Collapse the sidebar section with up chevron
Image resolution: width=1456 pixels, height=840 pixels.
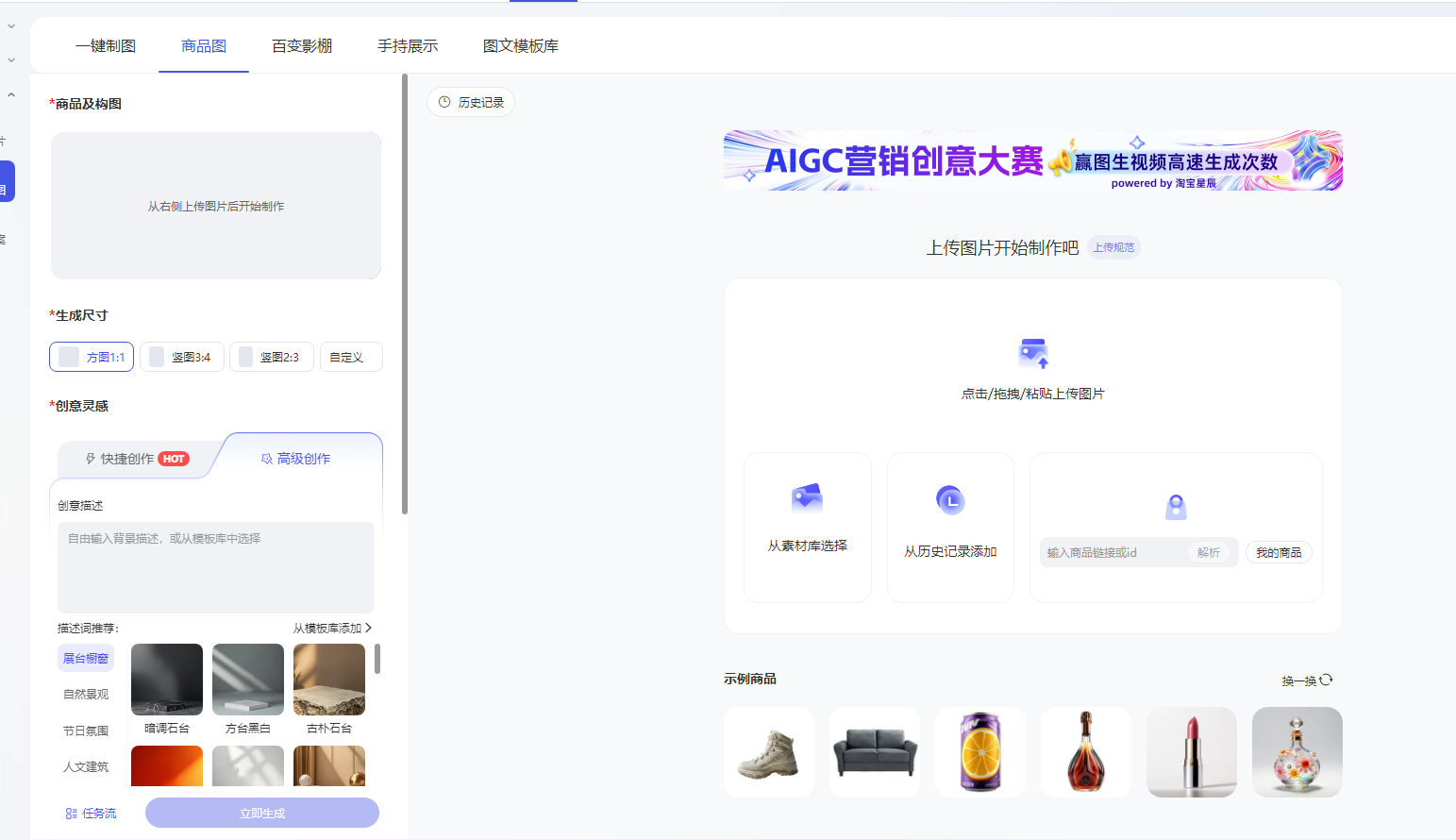(11, 95)
